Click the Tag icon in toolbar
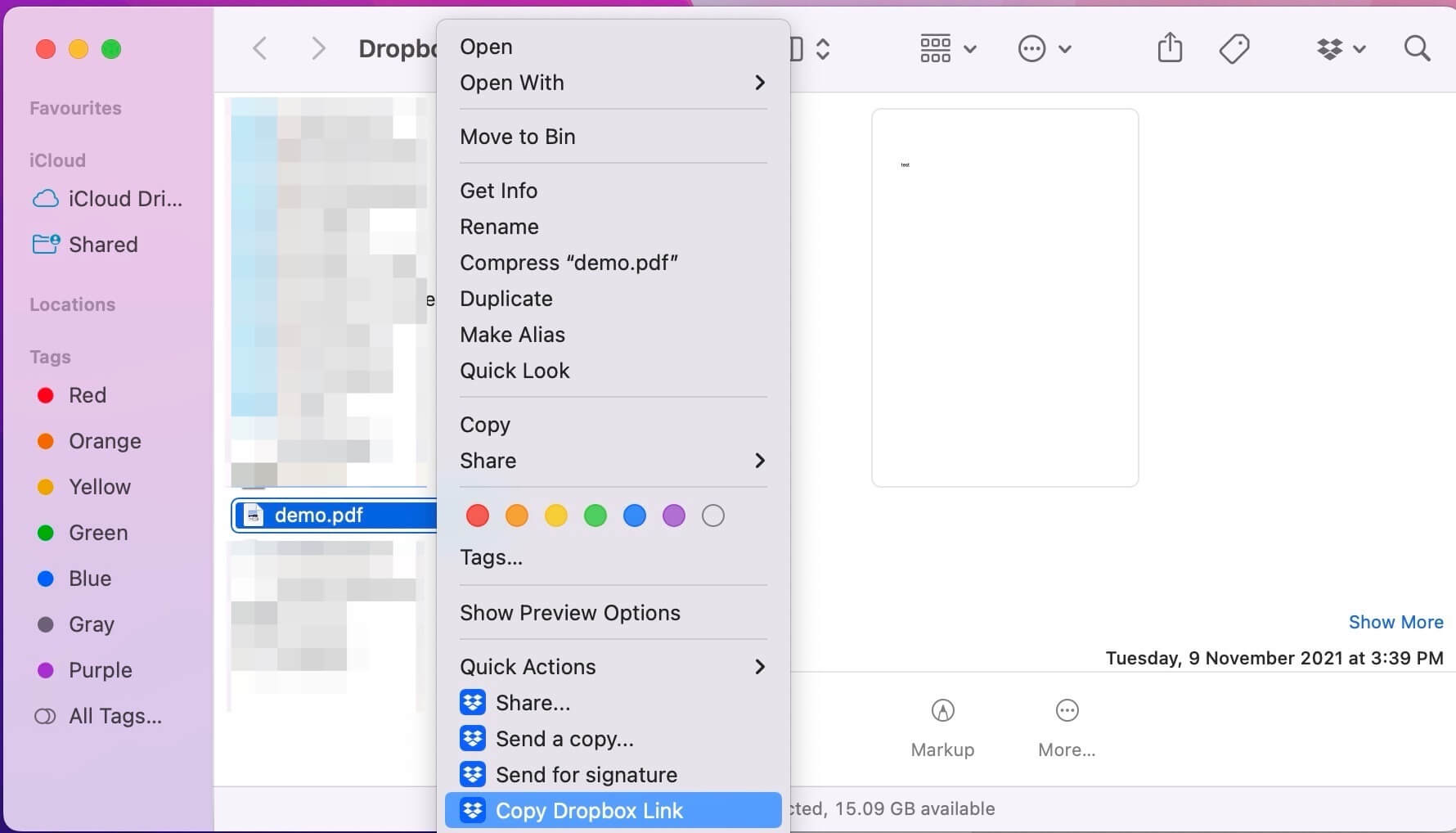Screen dimensions: 1456x833 pos(1234,49)
